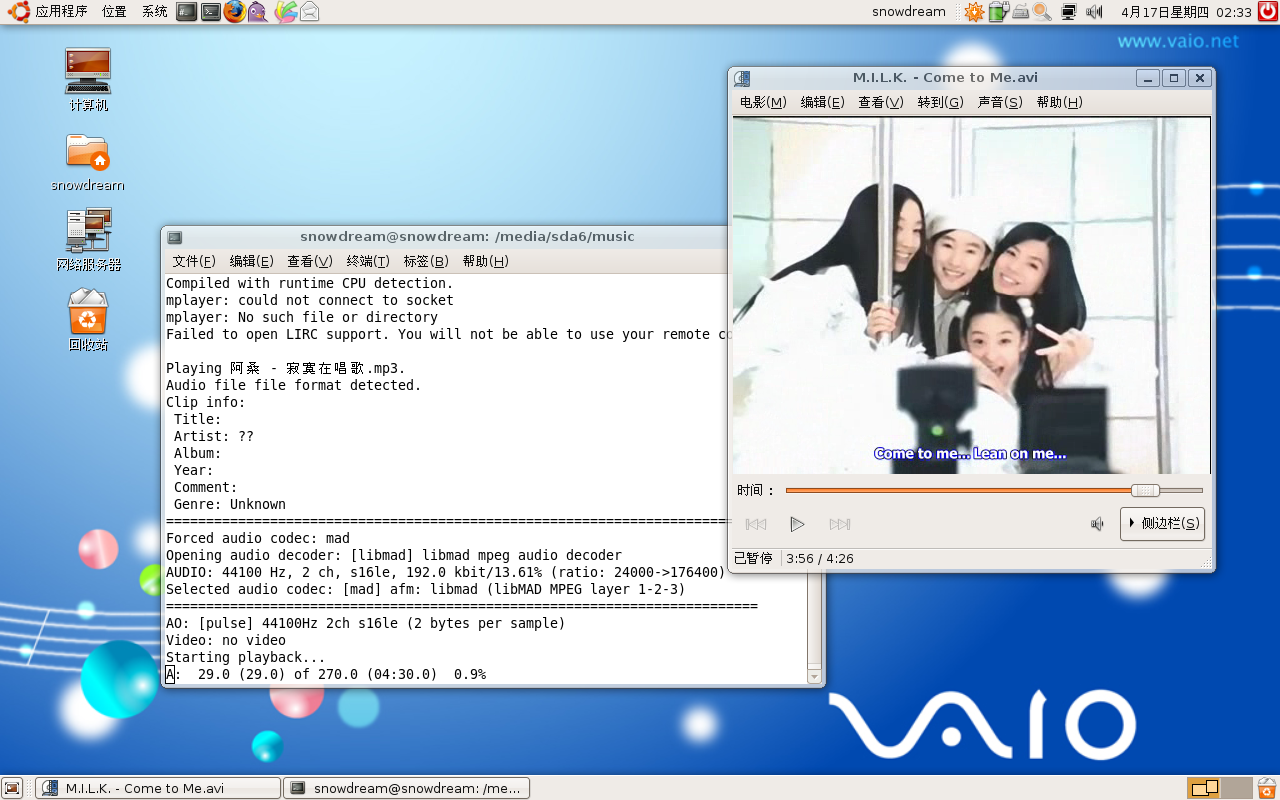Open the 计算机 computer desktop icon
Screen dimensions: 1280x800
pyautogui.click(x=88, y=80)
